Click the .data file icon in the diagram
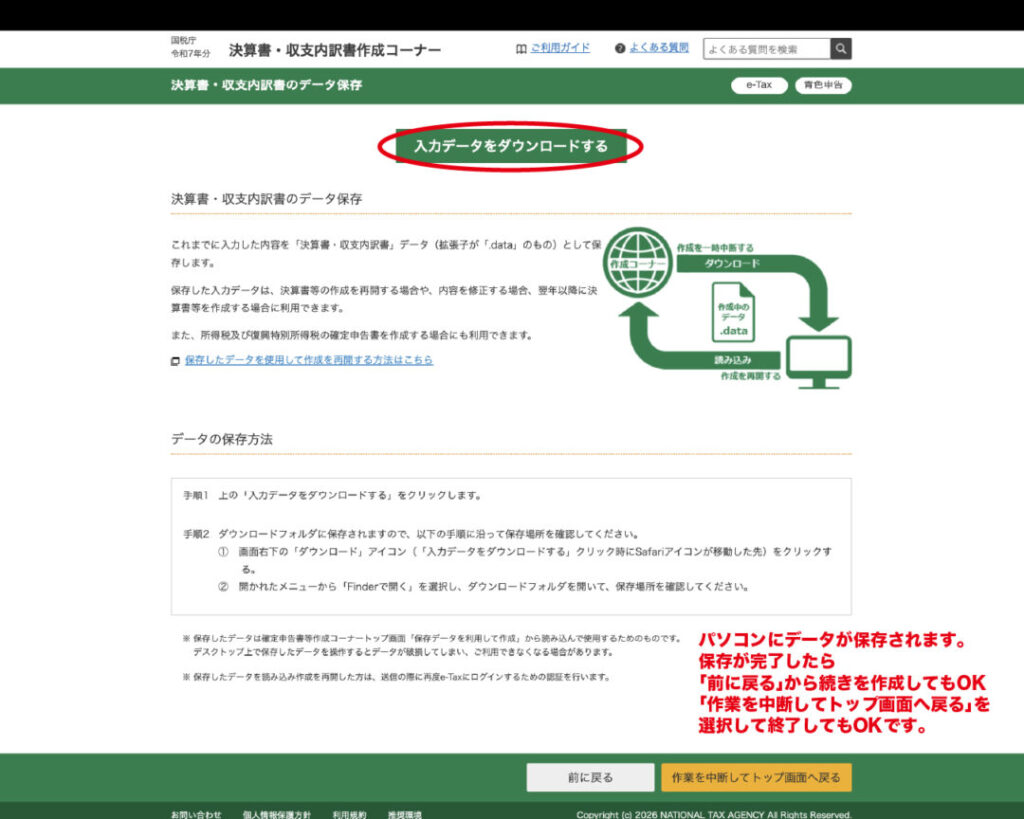Viewport: 1024px width, 819px height. 733,311
